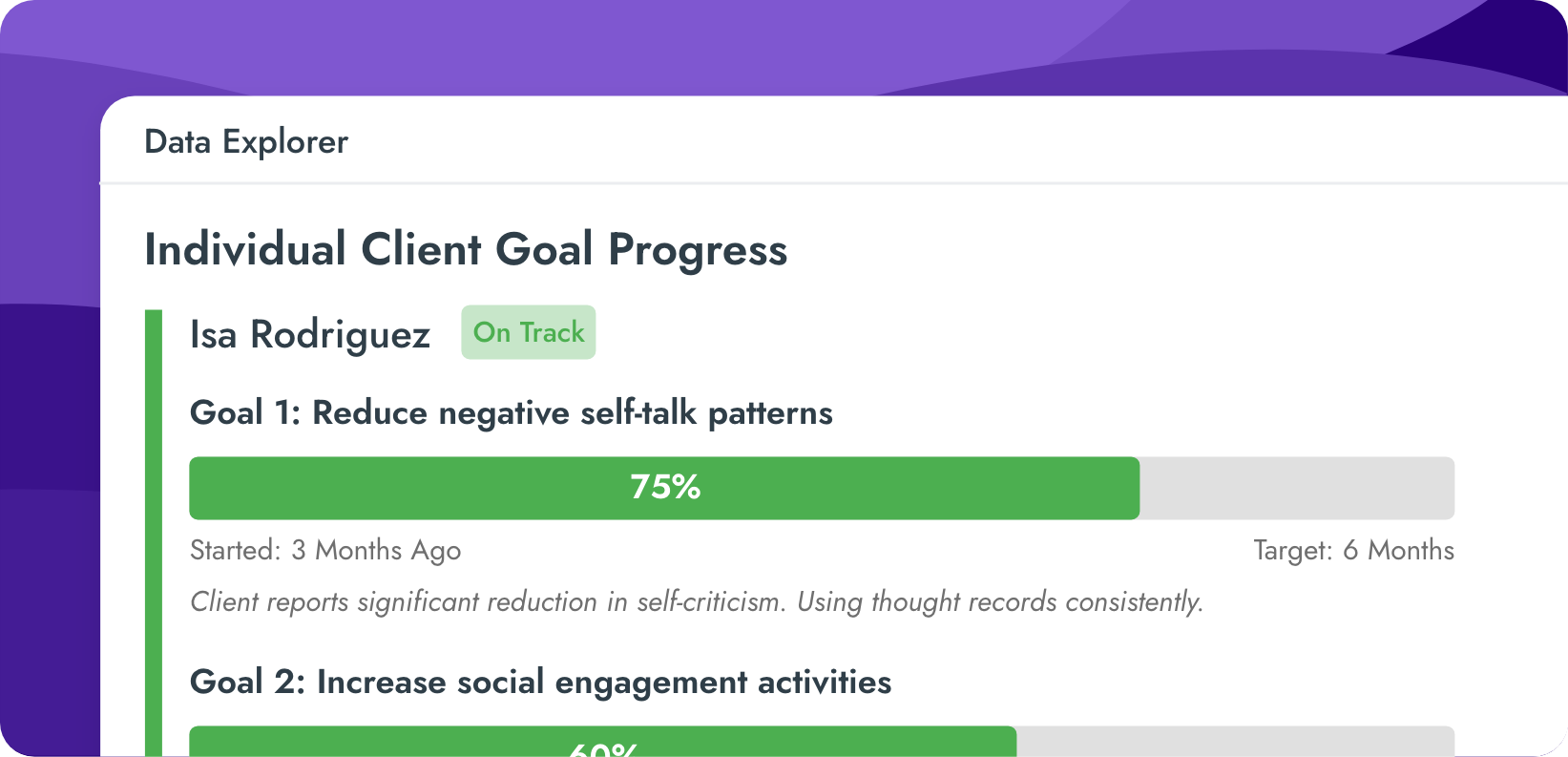Screen dimensions: 1568x757
Task: Select the Individual Client Goal Progress heading
Action: tap(465, 250)
